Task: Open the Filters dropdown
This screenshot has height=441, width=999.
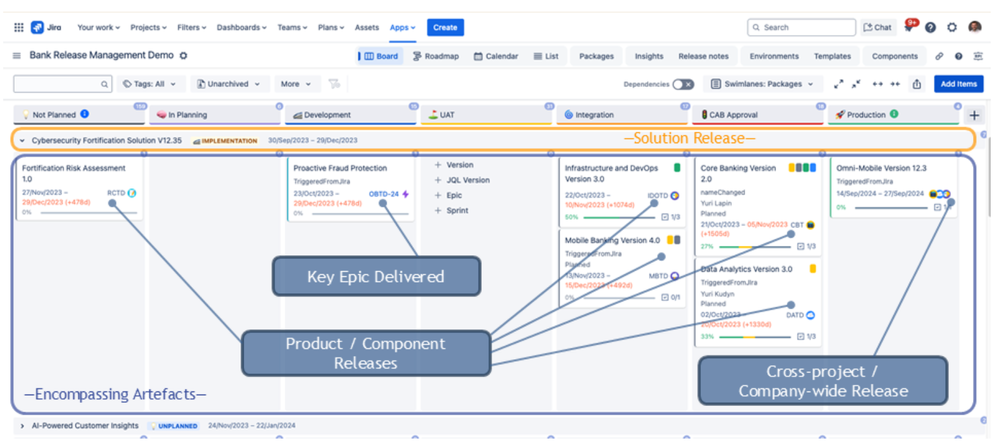Action: click(x=192, y=27)
